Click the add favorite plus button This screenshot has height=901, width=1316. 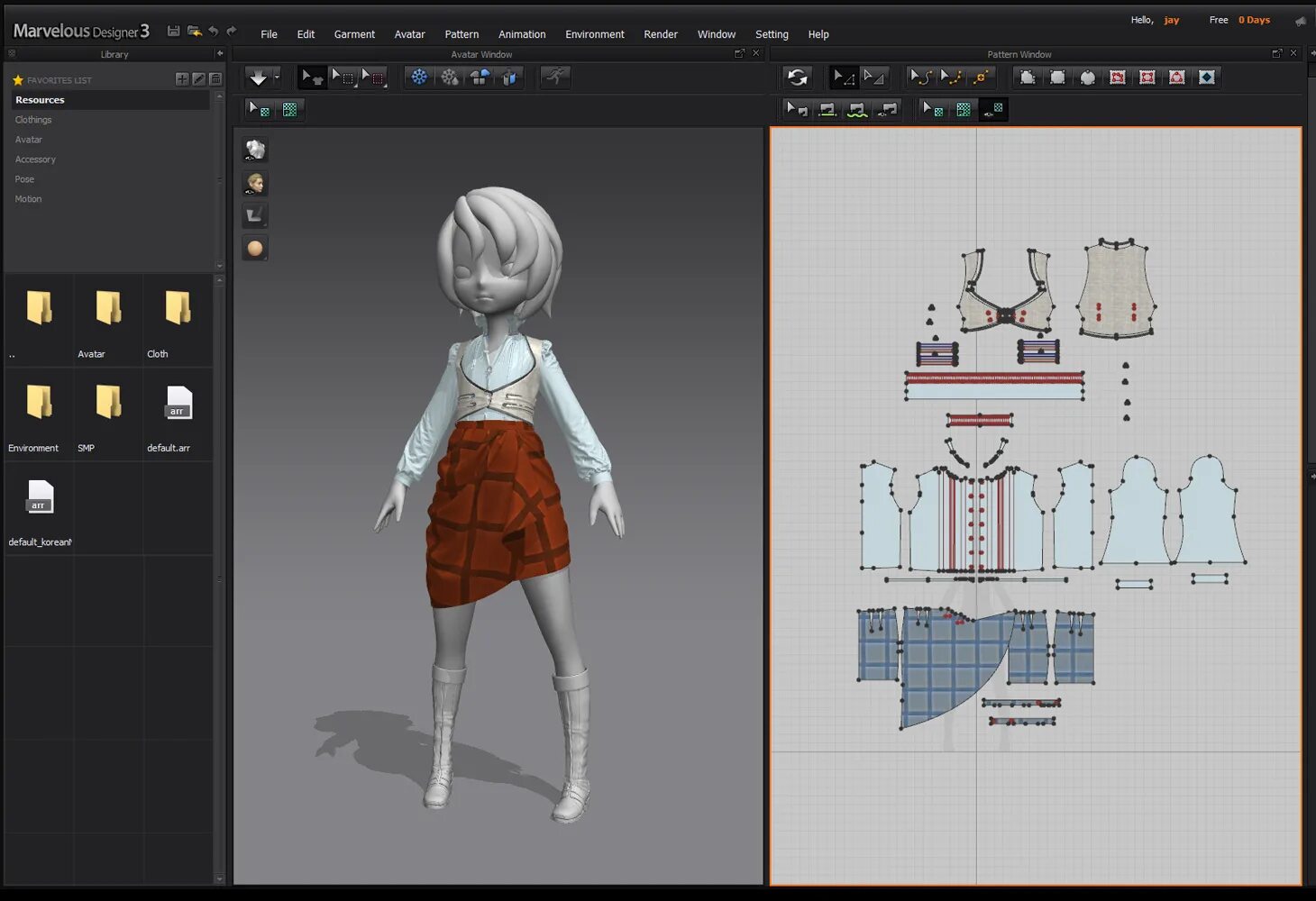182,79
